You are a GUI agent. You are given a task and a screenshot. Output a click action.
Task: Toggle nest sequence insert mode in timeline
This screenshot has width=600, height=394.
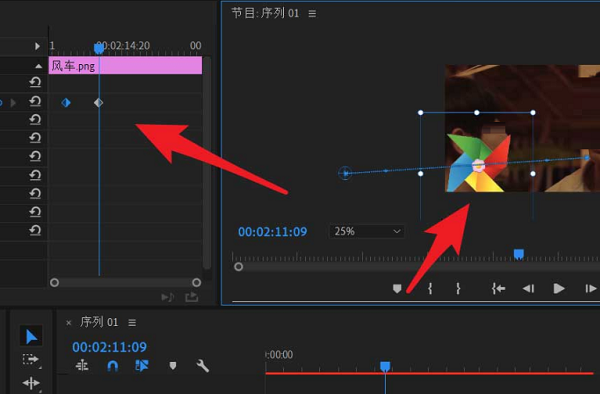coord(82,366)
